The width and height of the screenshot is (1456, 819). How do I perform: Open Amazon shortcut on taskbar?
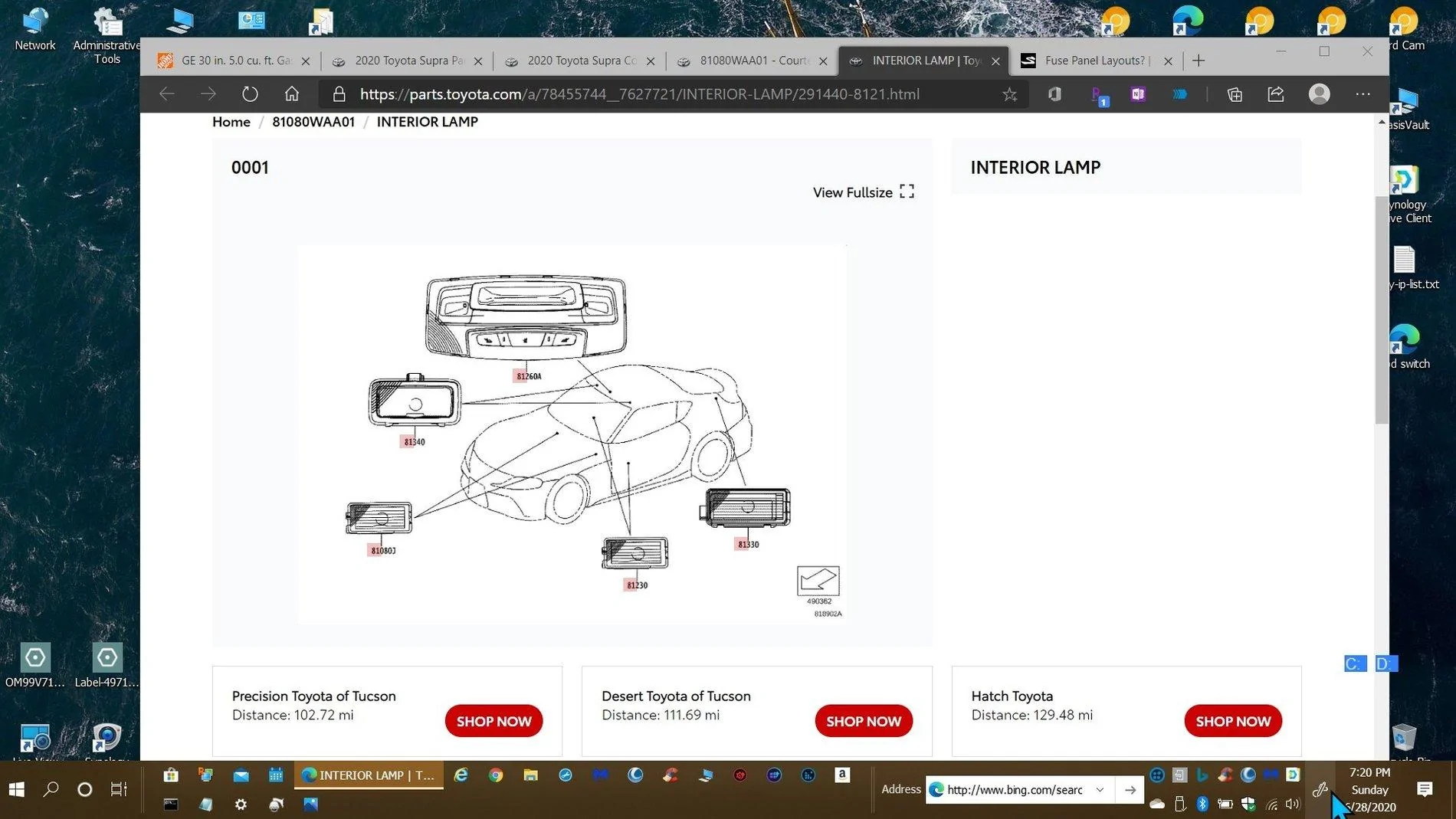(842, 775)
